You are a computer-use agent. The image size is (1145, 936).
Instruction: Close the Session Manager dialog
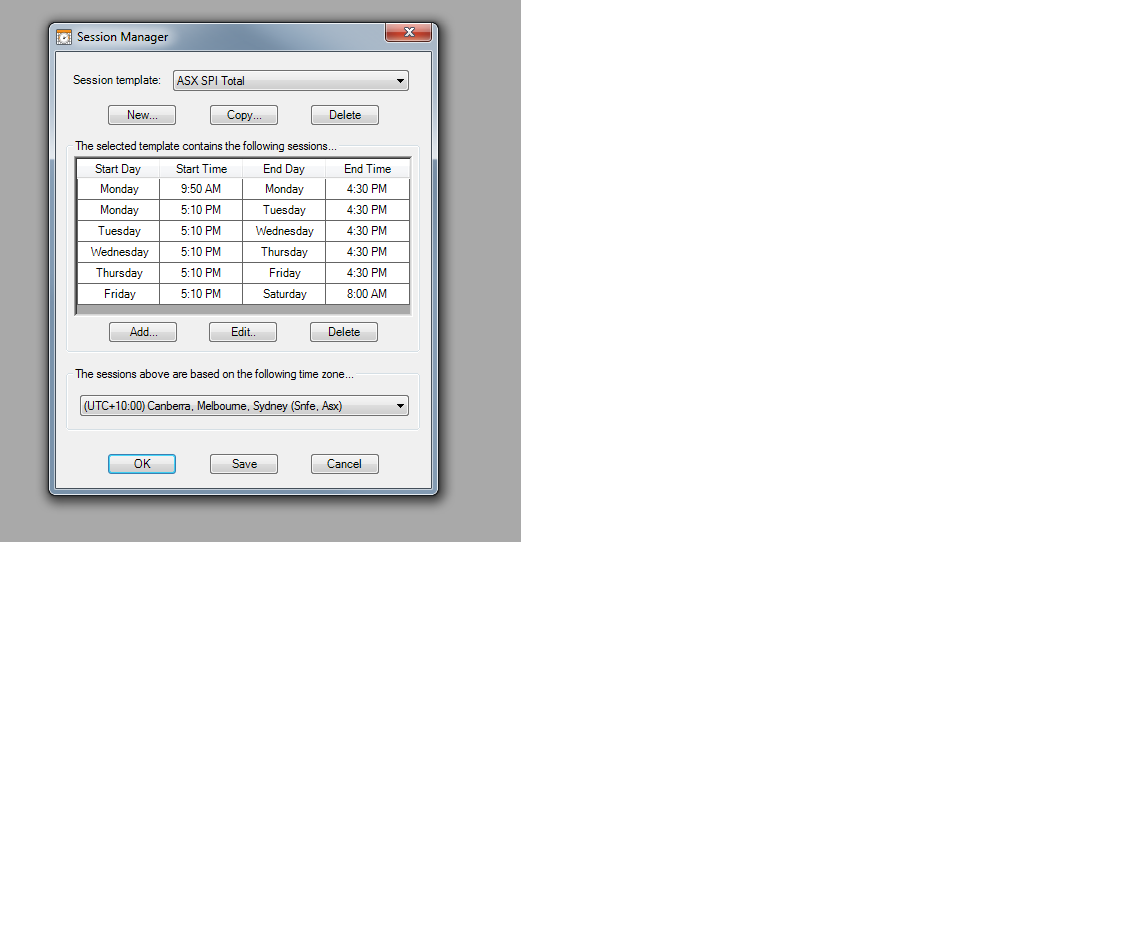408,32
